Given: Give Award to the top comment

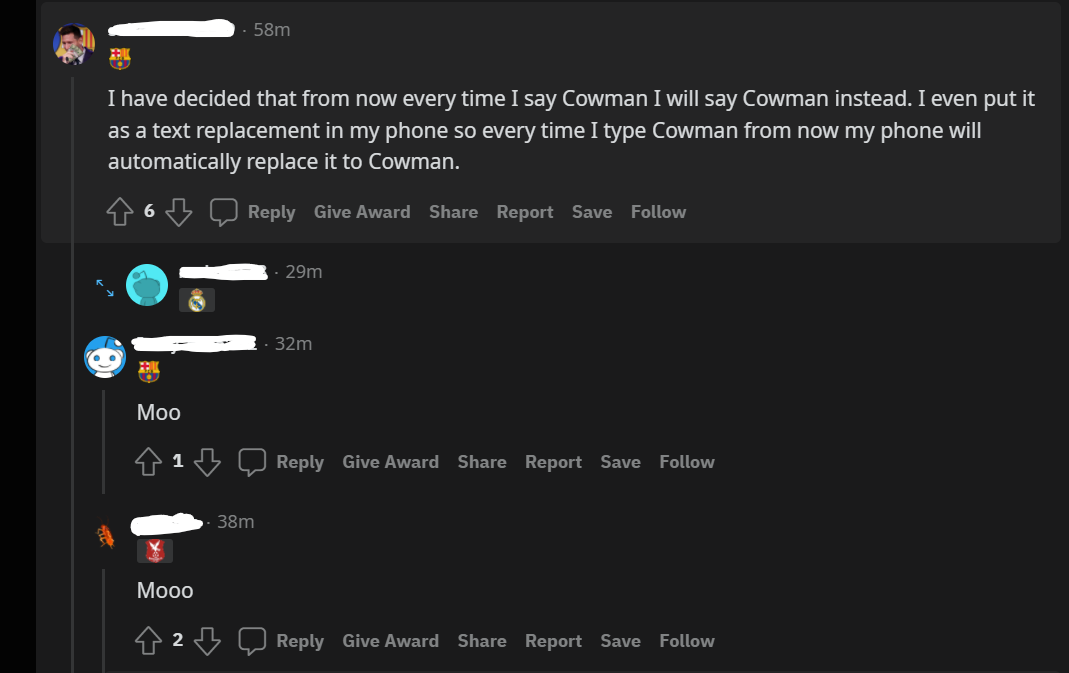Looking at the screenshot, I should click(x=362, y=211).
